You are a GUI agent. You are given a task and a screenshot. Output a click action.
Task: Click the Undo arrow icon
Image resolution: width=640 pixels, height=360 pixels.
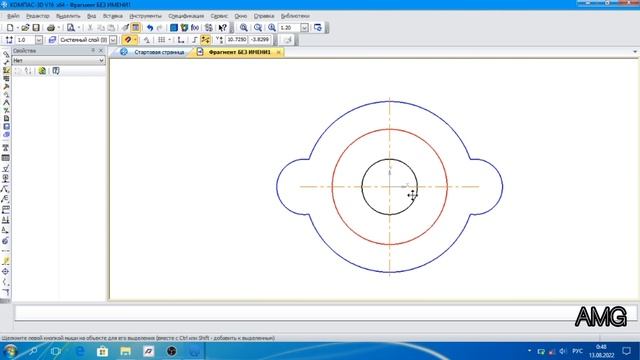150,28
